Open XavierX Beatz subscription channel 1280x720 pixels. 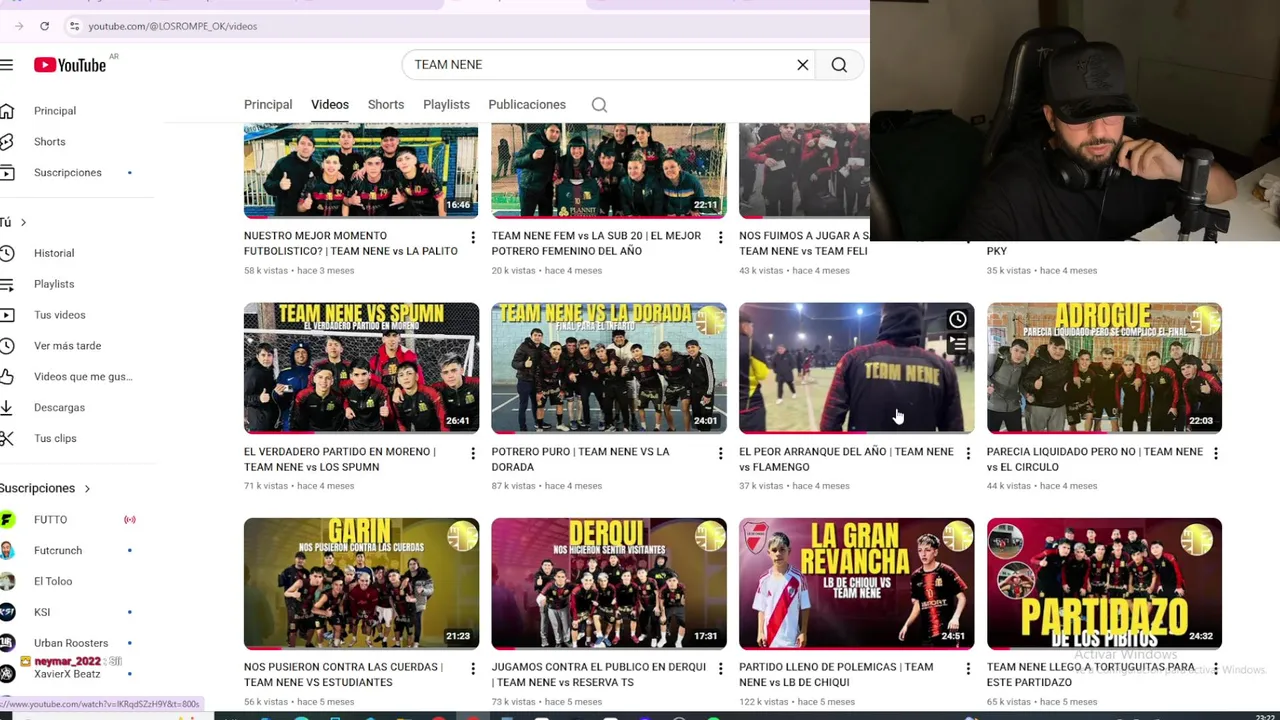(67, 675)
